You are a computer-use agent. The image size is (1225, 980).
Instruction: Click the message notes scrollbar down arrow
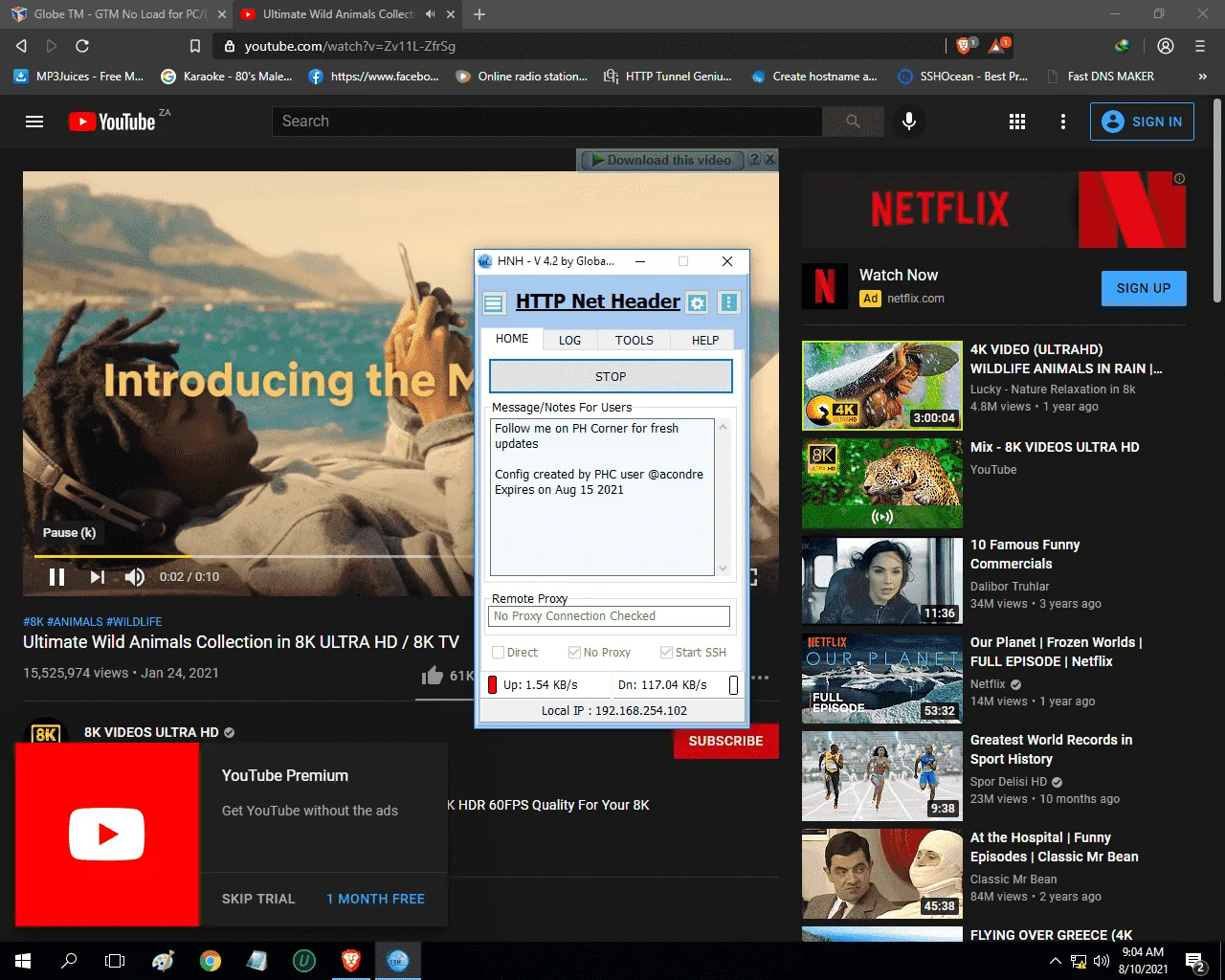click(724, 568)
